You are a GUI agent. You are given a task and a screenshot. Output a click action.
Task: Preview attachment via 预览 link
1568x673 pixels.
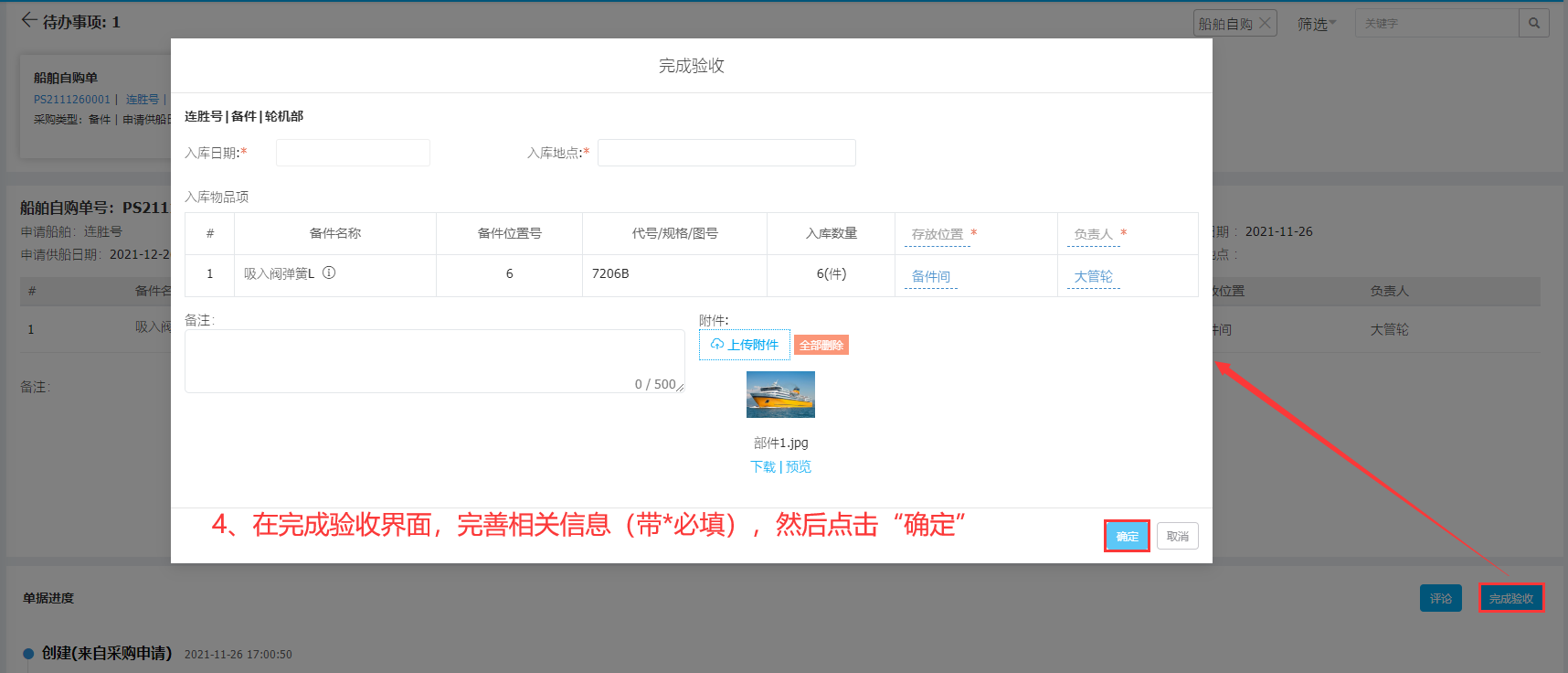coord(799,466)
